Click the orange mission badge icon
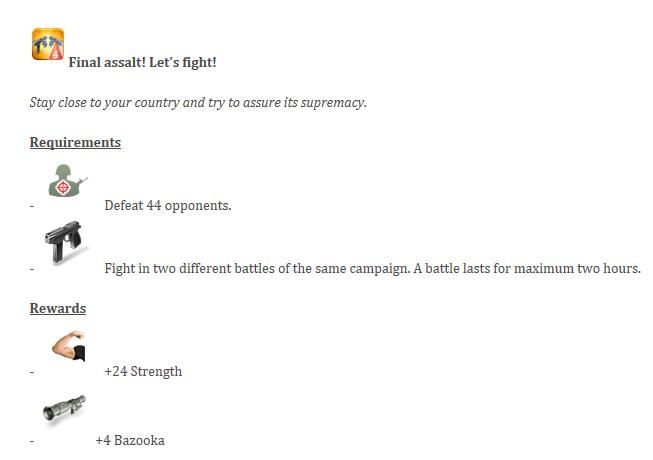The width and height of the screenshot is (653, 460). [x=48, y=44]
